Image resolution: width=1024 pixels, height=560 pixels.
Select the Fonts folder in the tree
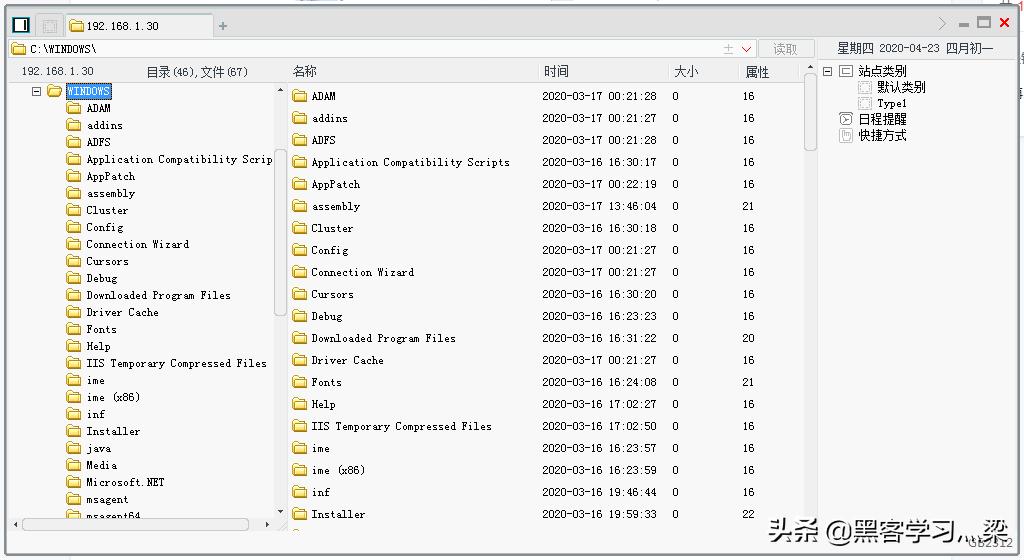click(101, 329)
